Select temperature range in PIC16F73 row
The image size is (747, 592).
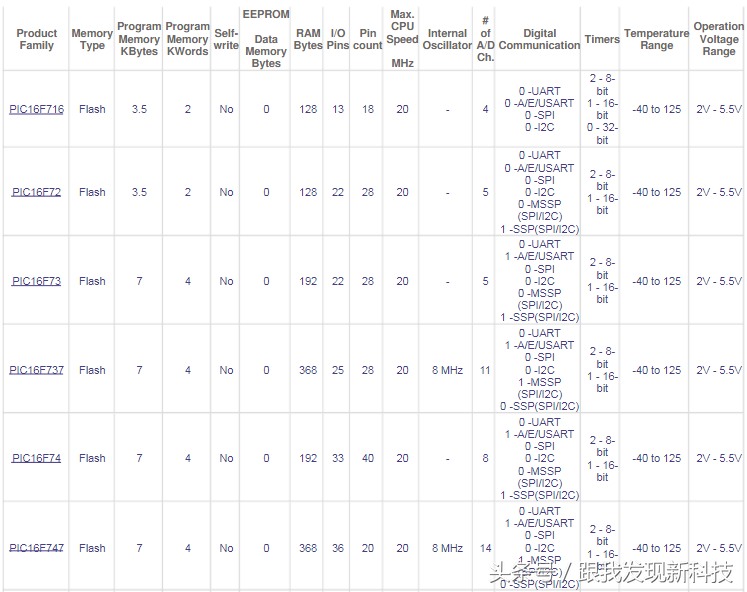click(x=656, y=281)
